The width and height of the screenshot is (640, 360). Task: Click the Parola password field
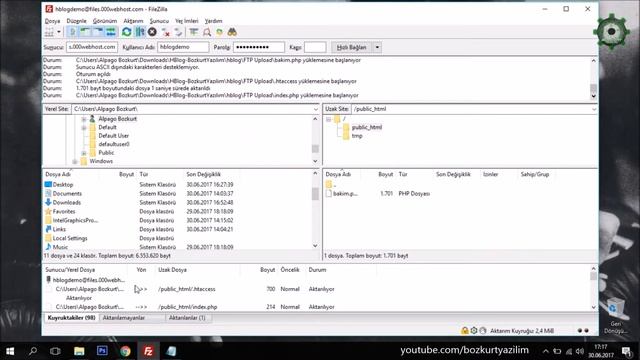coord(259,47)
